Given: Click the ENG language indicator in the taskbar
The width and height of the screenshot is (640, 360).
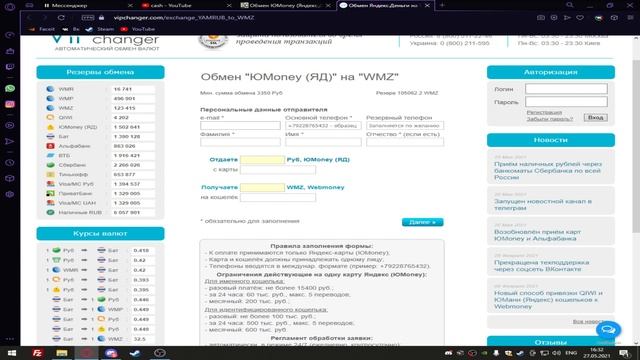Looking at the screenshot, I should point(571,353).
